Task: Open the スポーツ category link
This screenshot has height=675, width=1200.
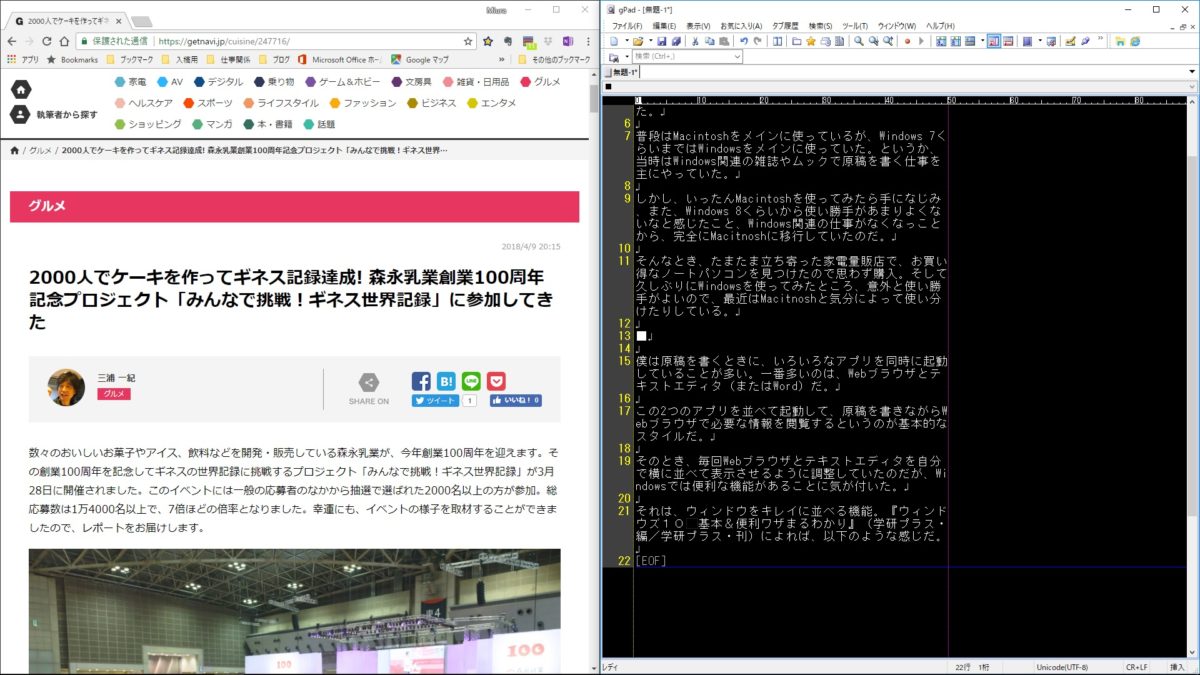Action: pos(207,103)
